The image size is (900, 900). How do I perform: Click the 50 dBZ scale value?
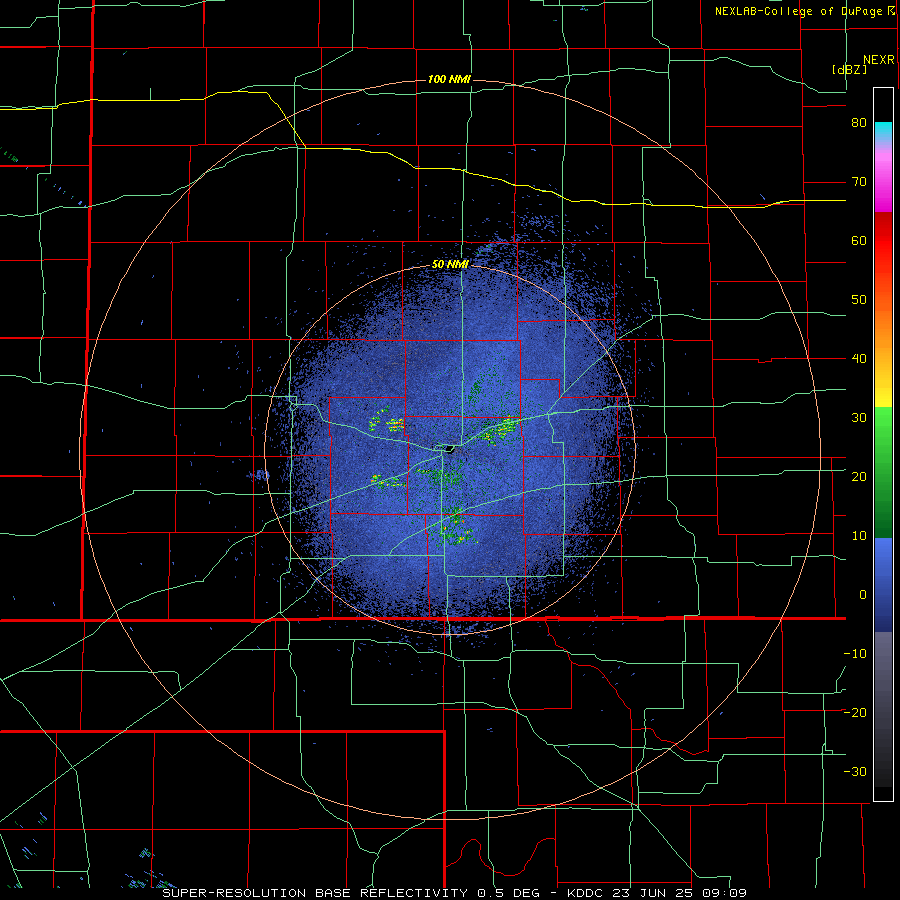[859, 300]
